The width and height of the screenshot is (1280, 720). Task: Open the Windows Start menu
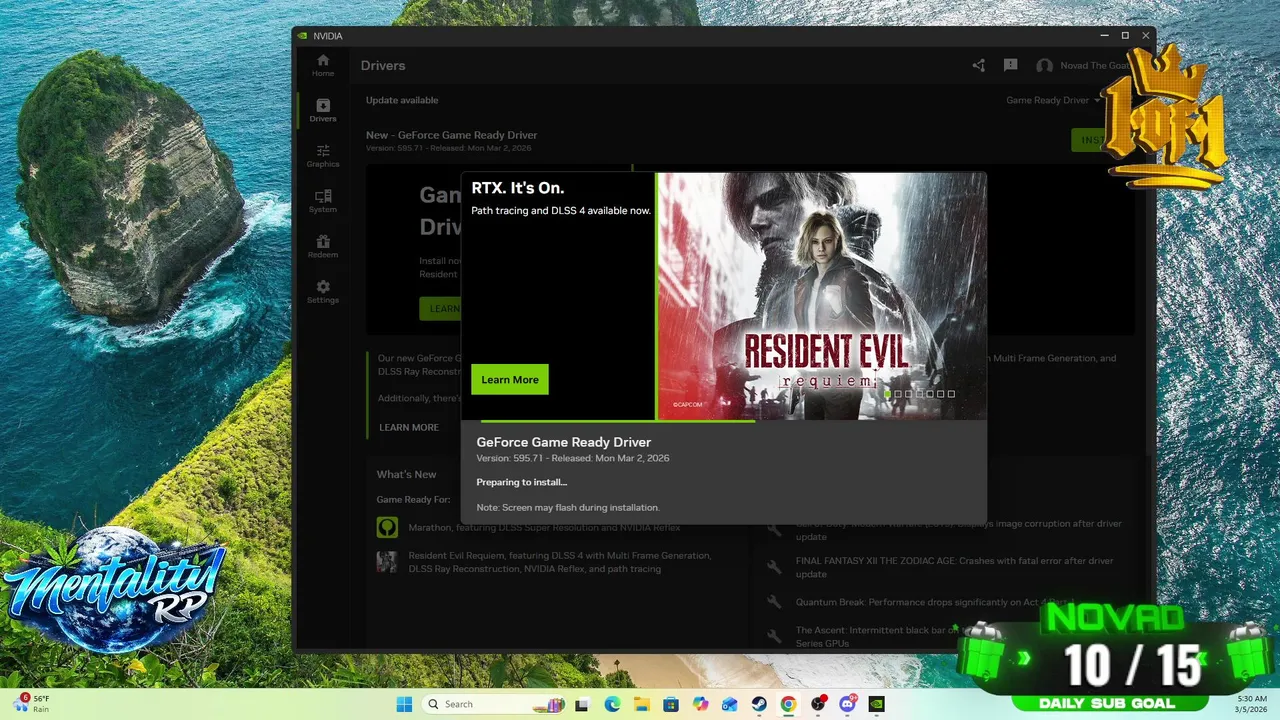404,704
